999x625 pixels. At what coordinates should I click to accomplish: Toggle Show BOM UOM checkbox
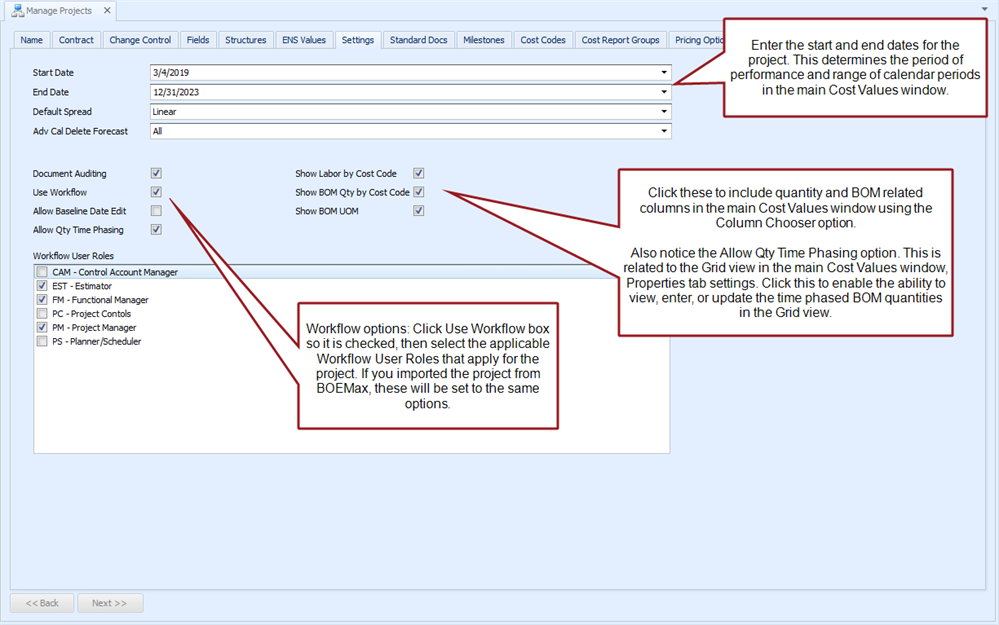click(419, 211)
